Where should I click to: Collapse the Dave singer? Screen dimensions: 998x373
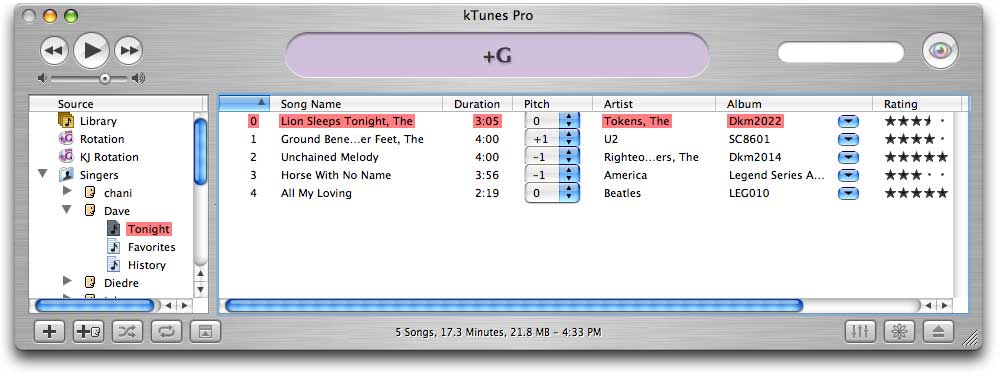(x=67, y=209)
